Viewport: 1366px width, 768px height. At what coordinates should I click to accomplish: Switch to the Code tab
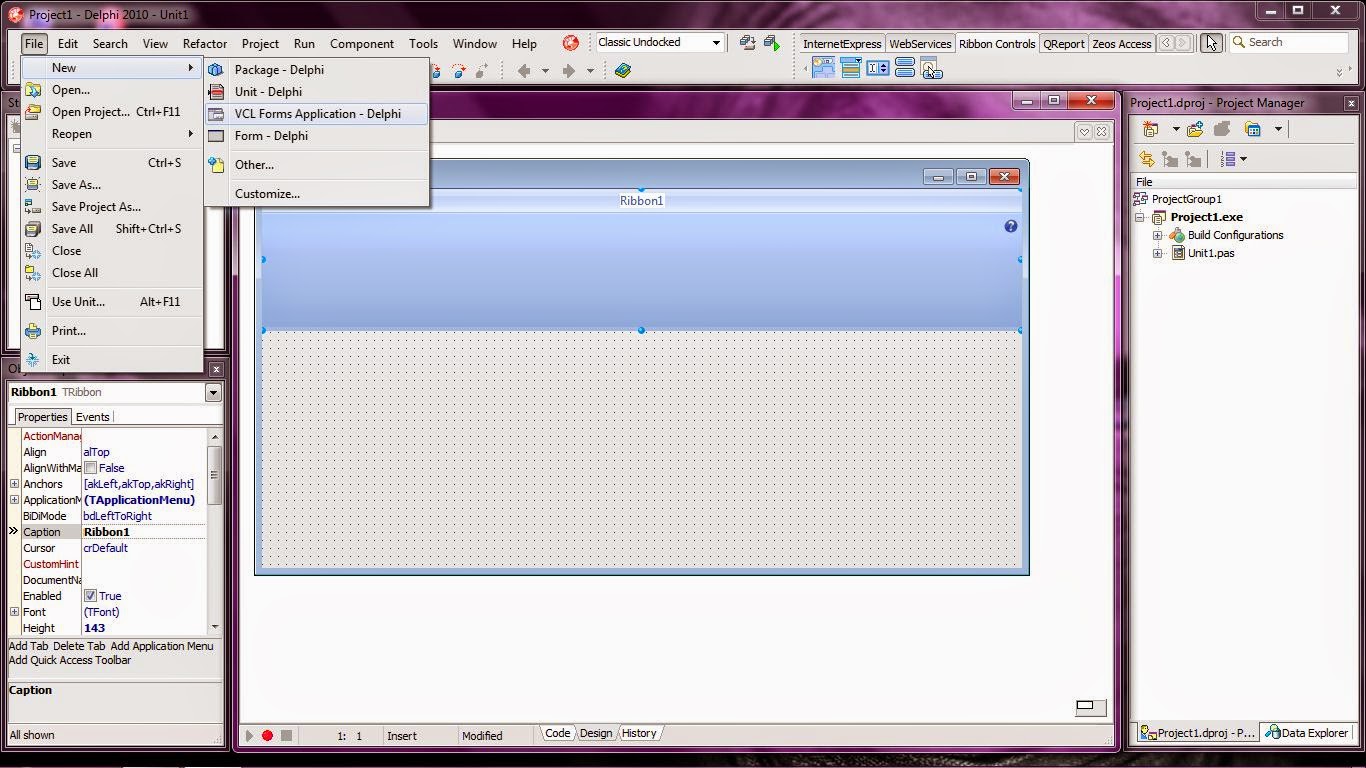[x=557, y=733]
